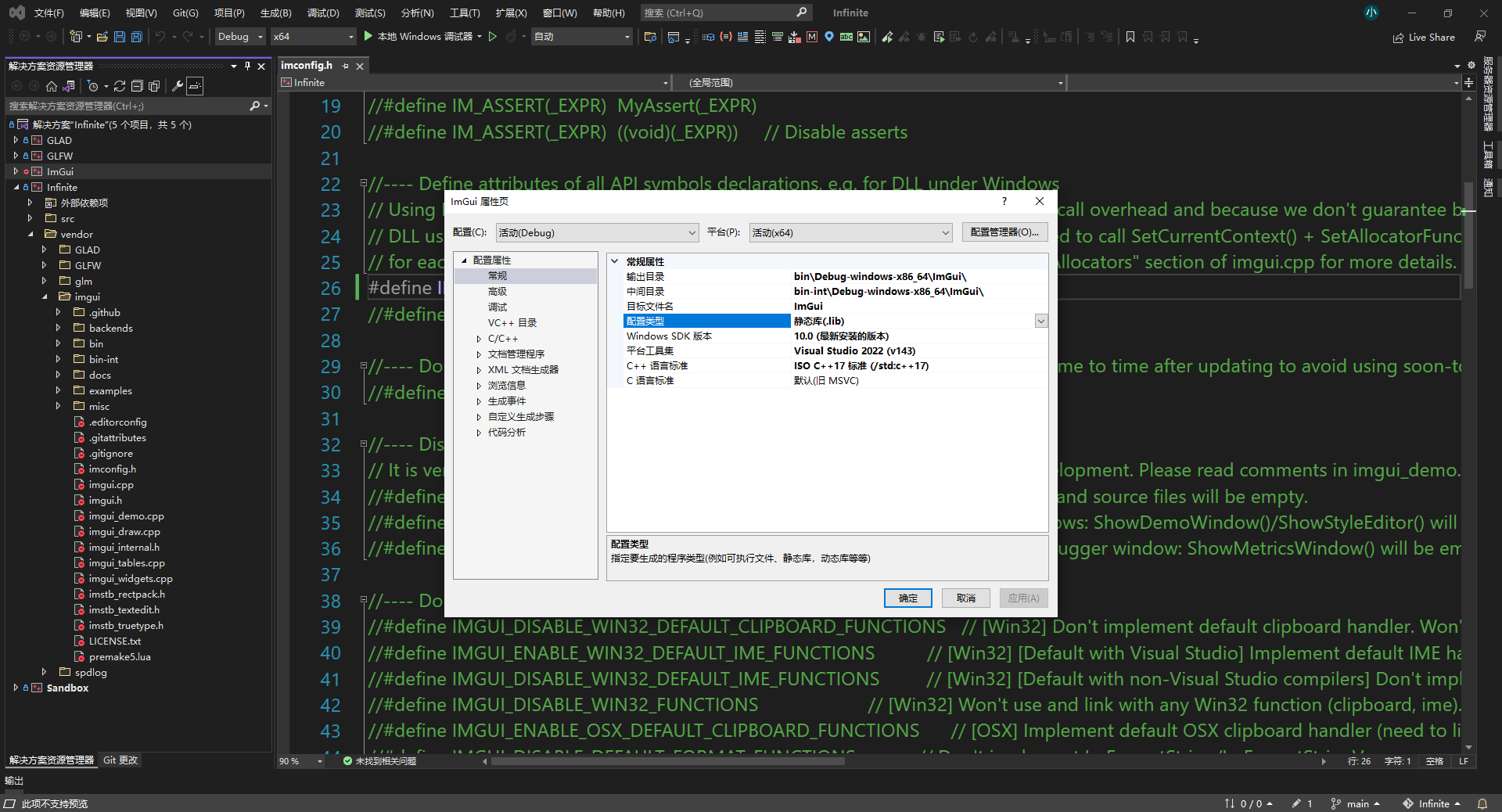
Task: Save the current file with Save icon
Action: click(x=120, y=37)
